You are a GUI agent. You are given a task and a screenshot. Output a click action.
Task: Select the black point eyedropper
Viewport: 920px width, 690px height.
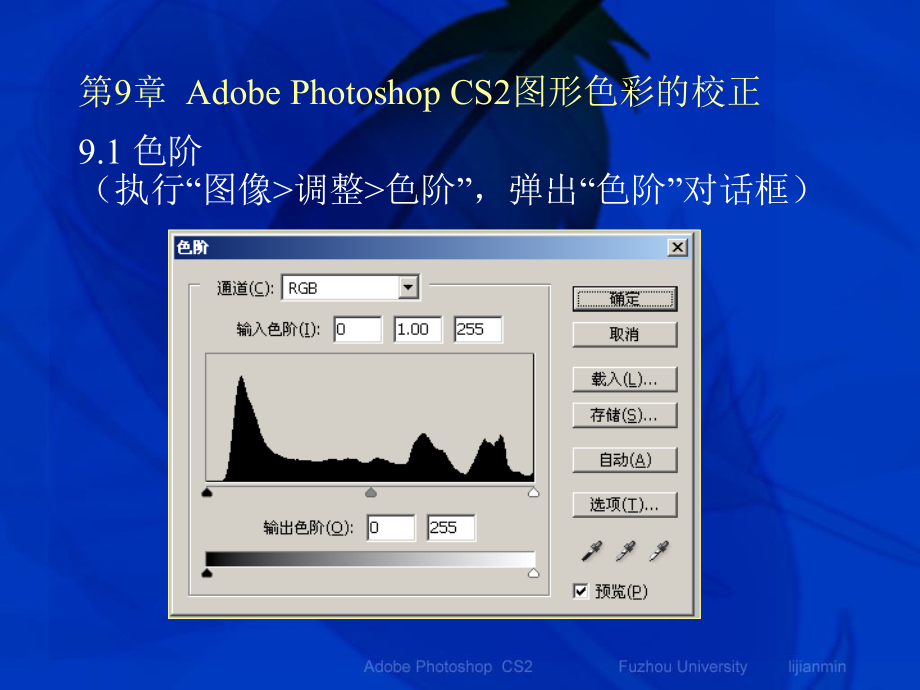click(x=590, y=550)
